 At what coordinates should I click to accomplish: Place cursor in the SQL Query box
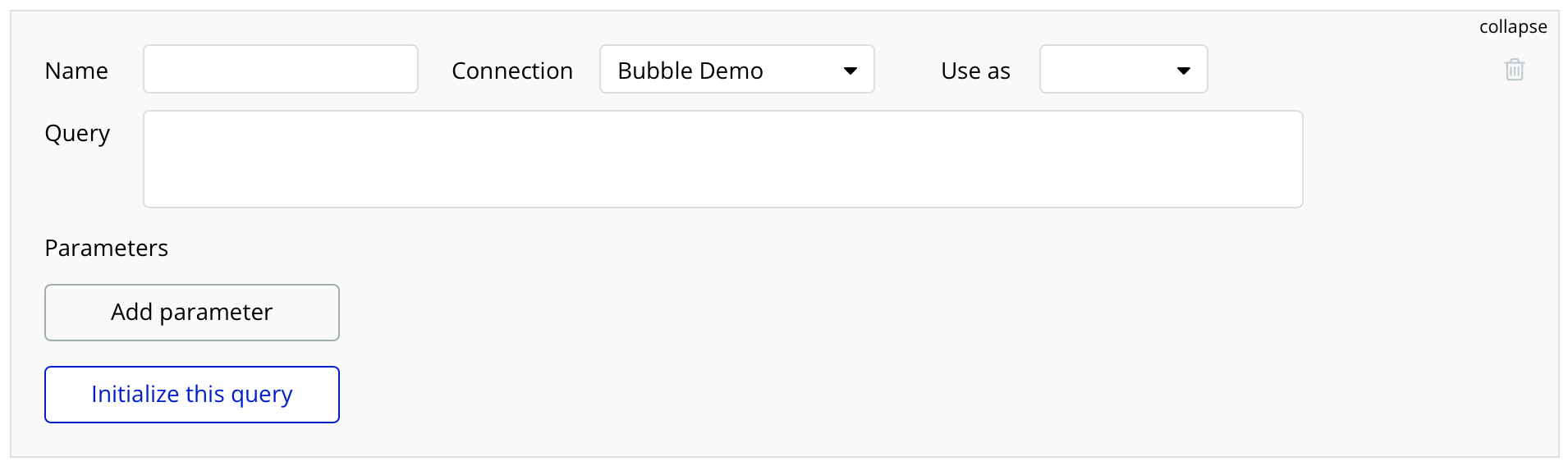(x=722, y=159)
